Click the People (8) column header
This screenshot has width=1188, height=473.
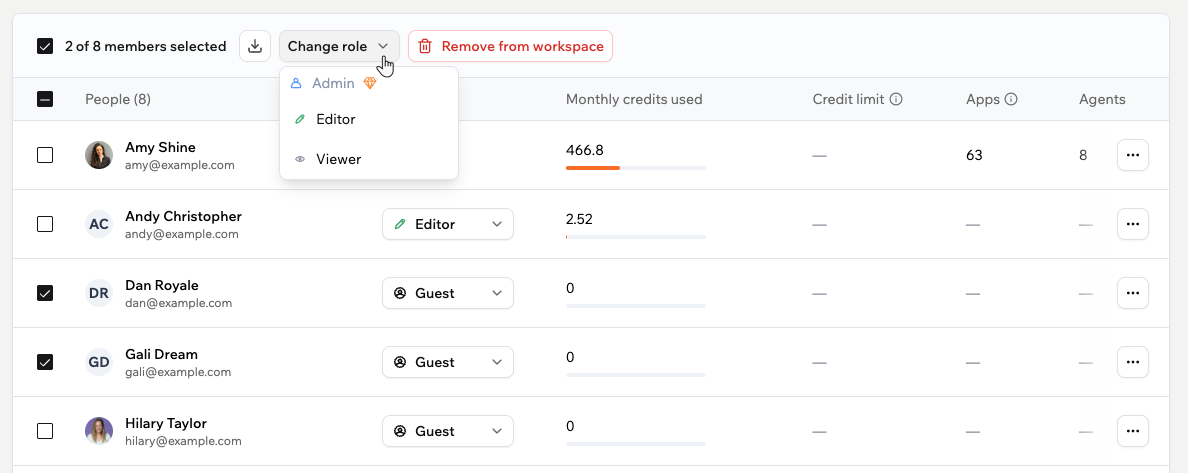[x=118, y=99]
